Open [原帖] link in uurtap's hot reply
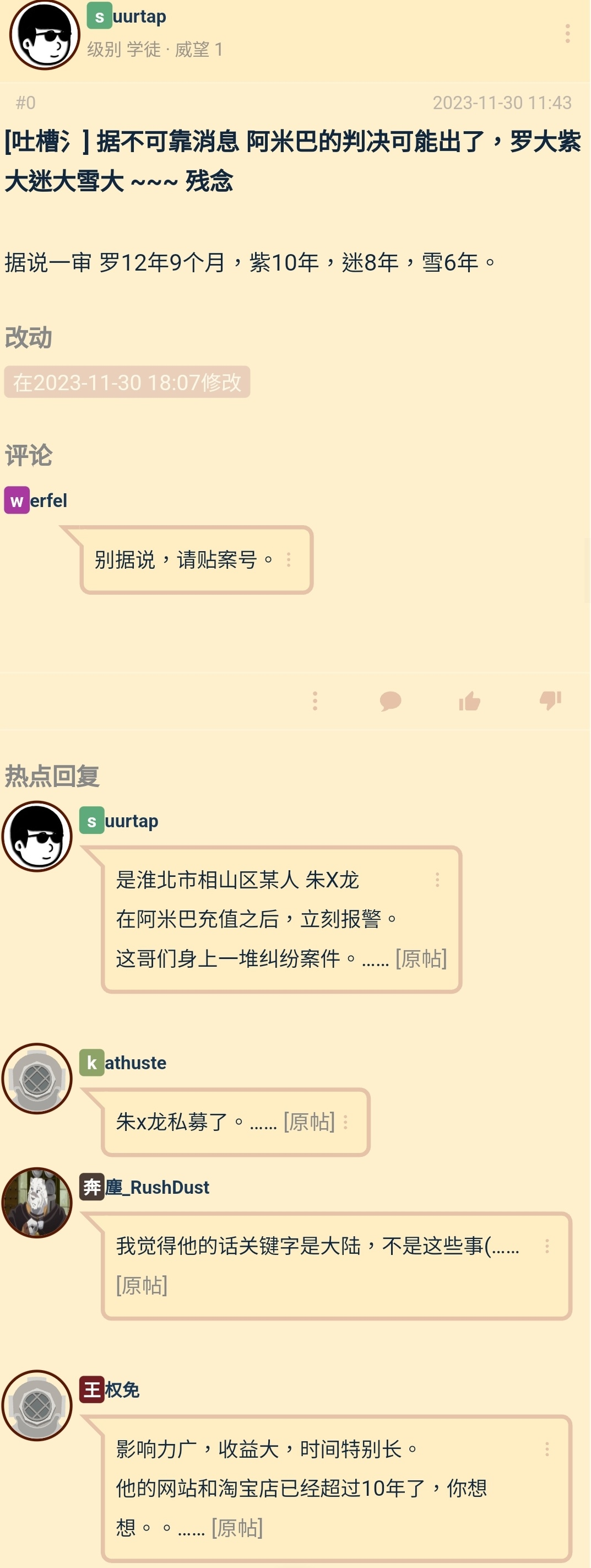The image size is (591, 1568). pyautogui.click(x=421, y=958)
